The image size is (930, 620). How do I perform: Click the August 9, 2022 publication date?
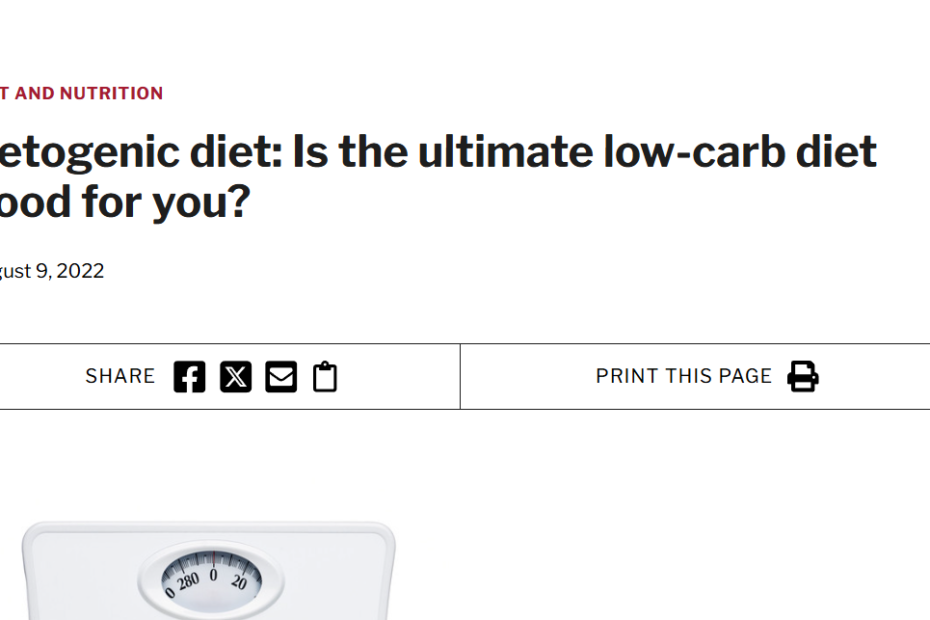50,271
